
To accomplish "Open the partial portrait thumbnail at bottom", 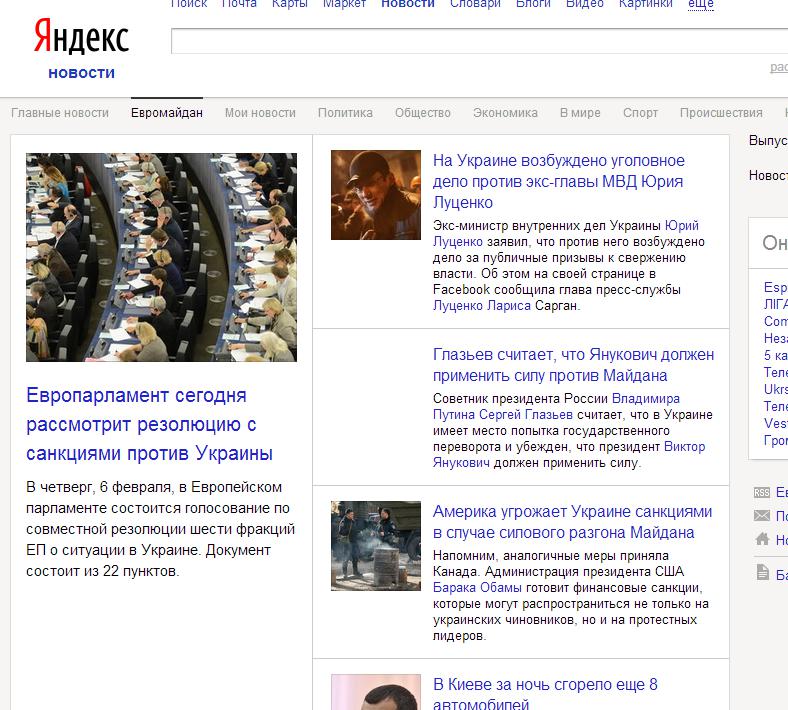I will click(376, 692).
